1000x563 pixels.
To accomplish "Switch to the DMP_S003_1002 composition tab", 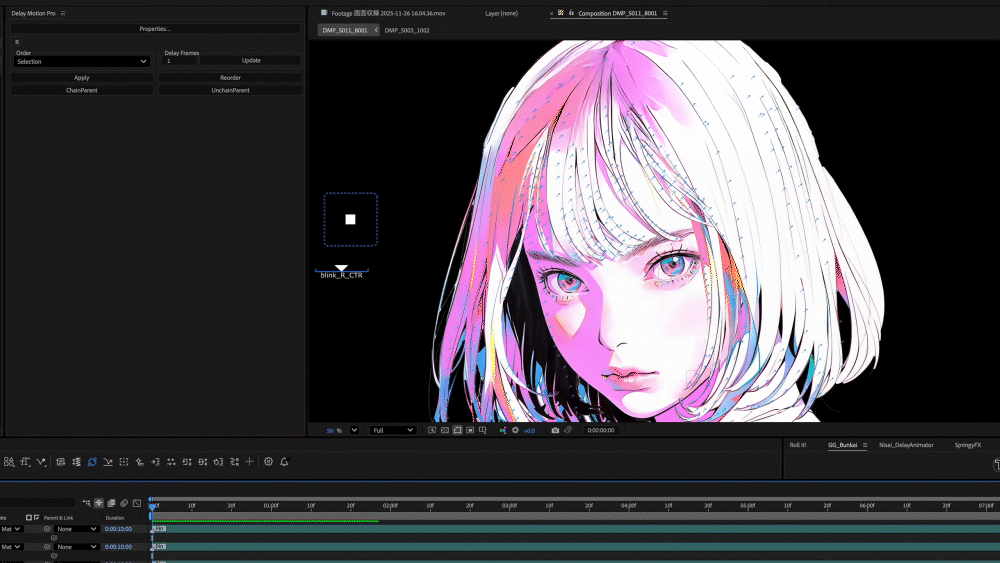I will (x=407, y=30).
